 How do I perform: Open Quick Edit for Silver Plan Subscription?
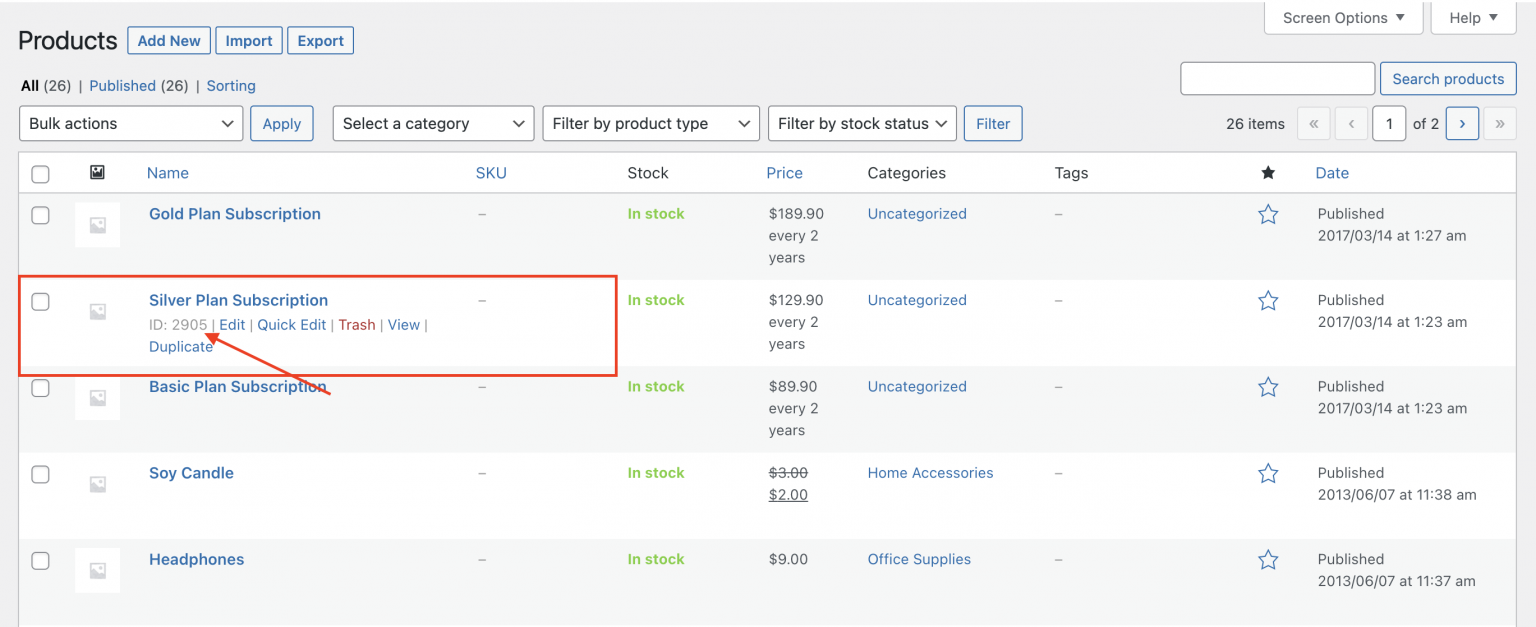tap(291, 324)
